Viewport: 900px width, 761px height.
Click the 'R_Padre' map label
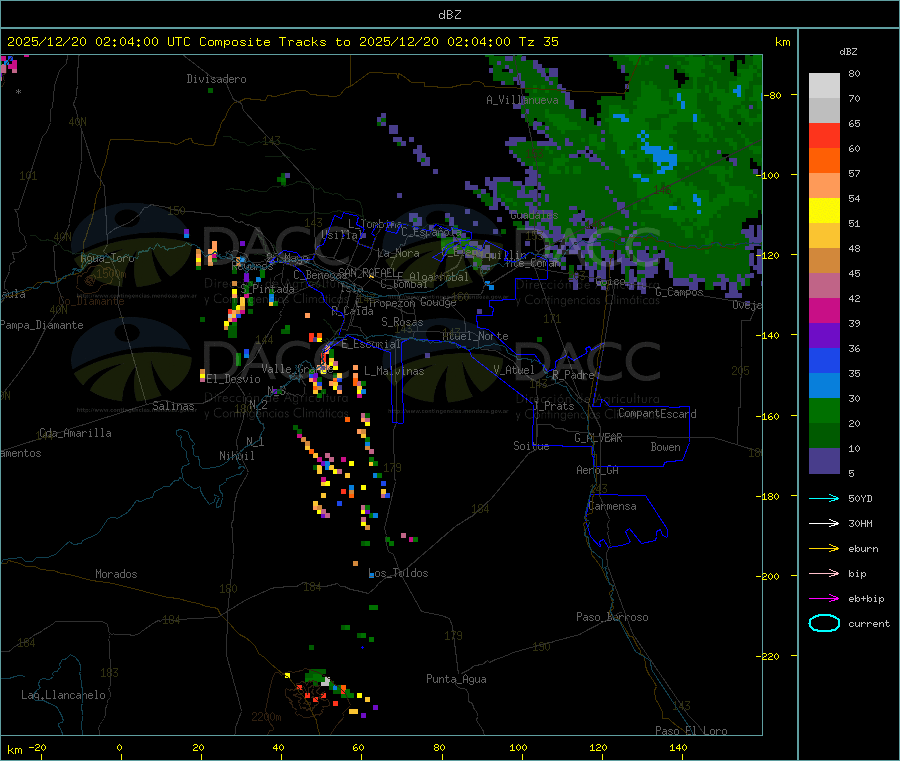point(573,375)
